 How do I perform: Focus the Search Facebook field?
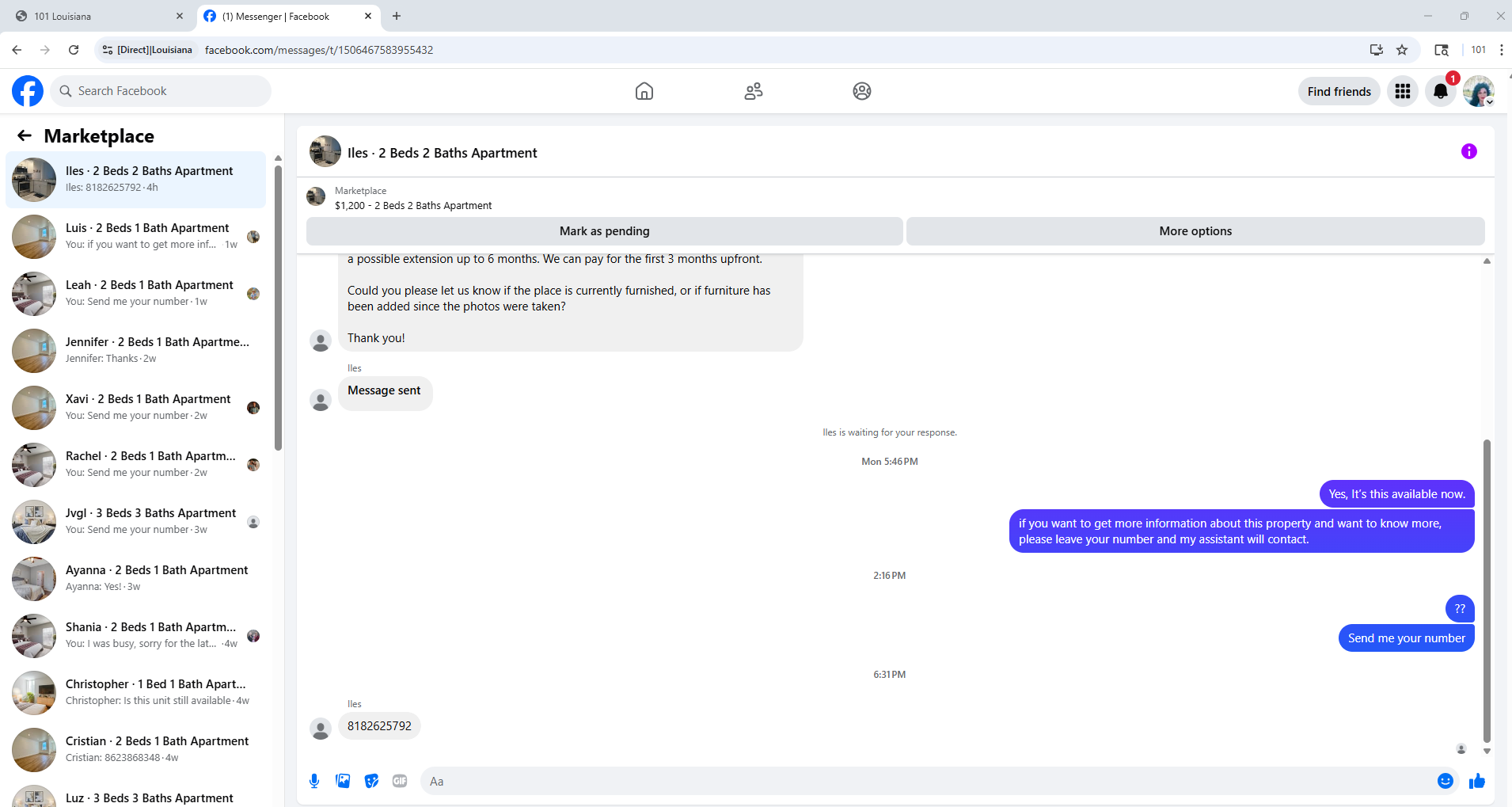[161, 91]
